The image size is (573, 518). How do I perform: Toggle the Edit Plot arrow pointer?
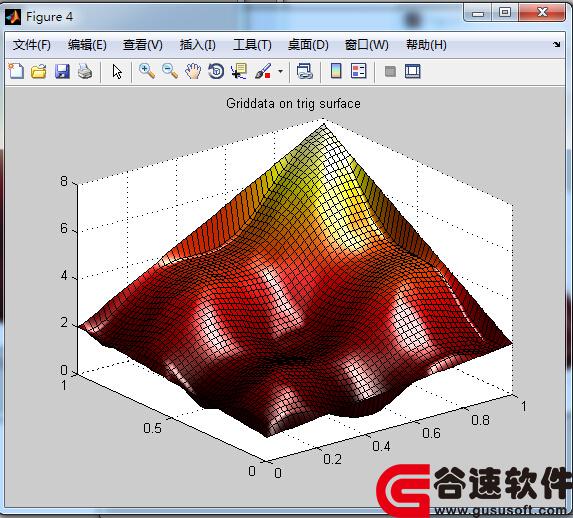click(117, 71)
